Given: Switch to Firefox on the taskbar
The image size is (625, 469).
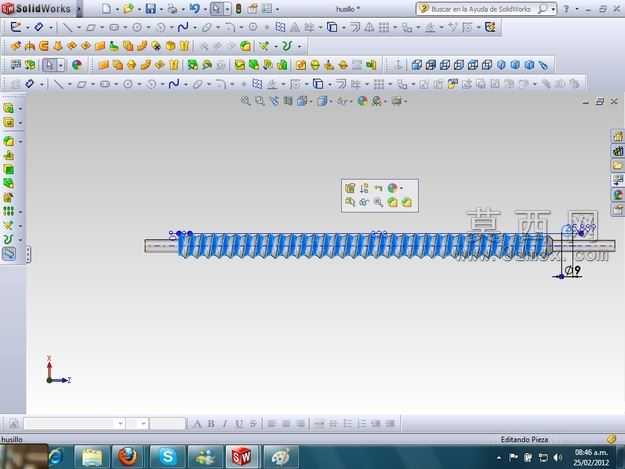Looking at the screenshot, I should coord(128,457).
